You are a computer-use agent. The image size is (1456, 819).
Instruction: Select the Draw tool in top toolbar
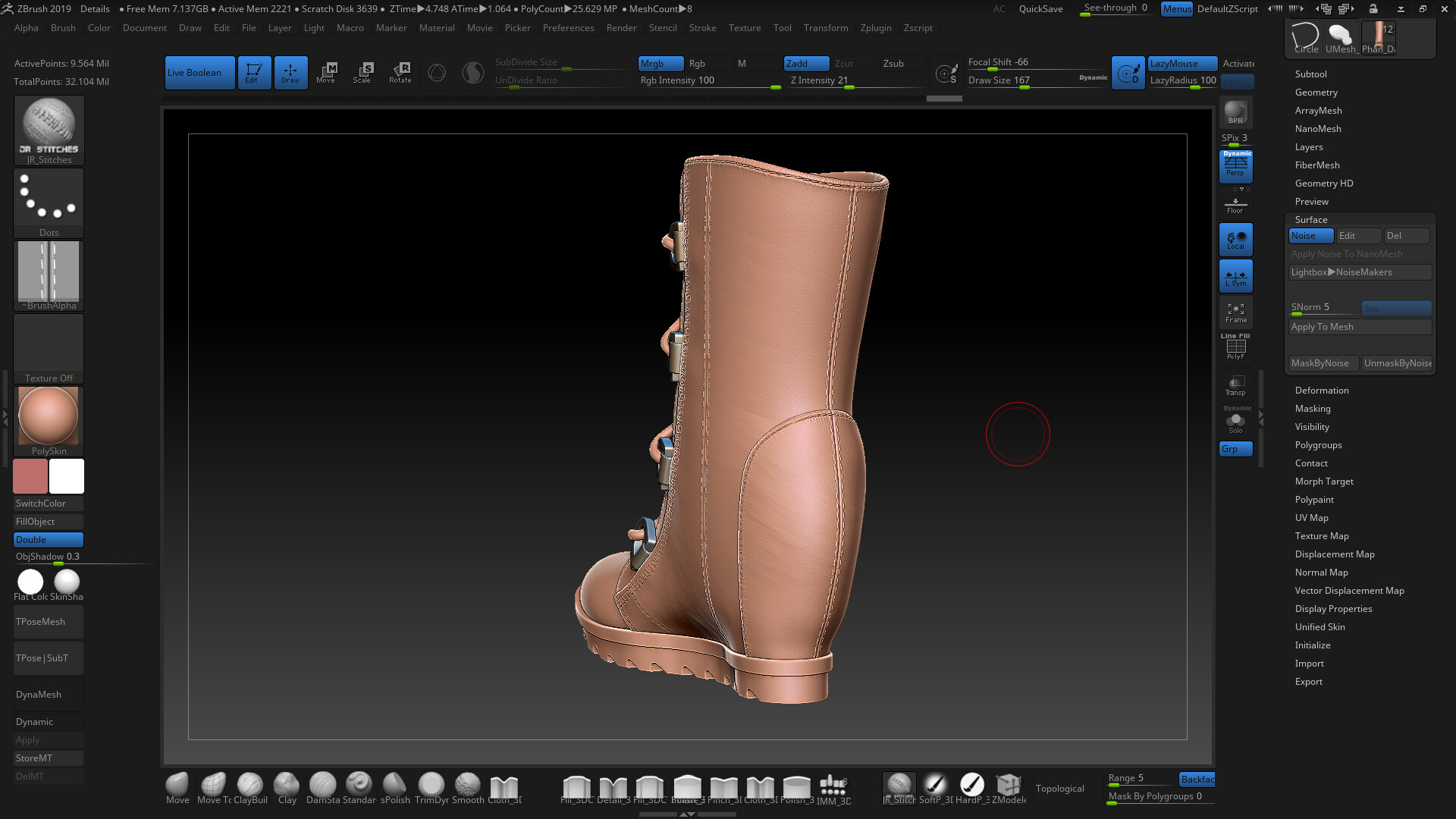290,72
